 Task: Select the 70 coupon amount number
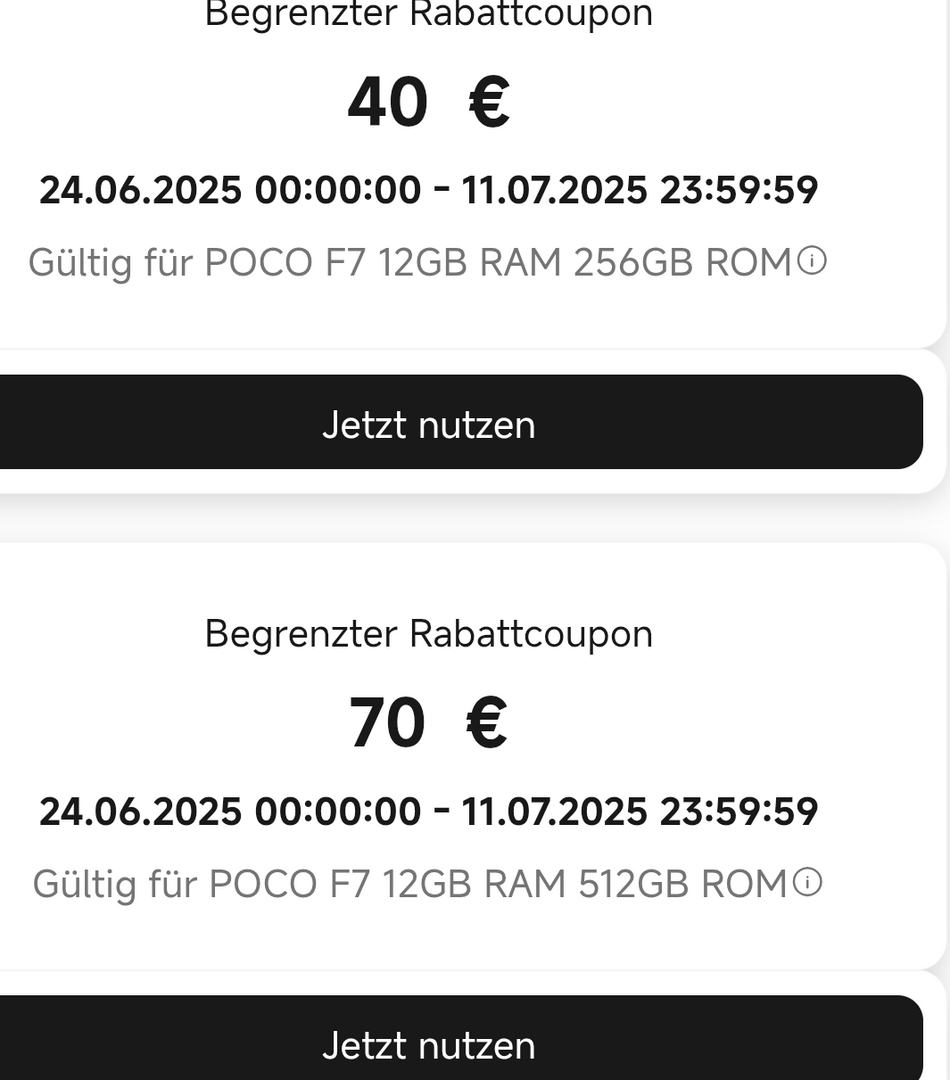[x=387, y=723]
